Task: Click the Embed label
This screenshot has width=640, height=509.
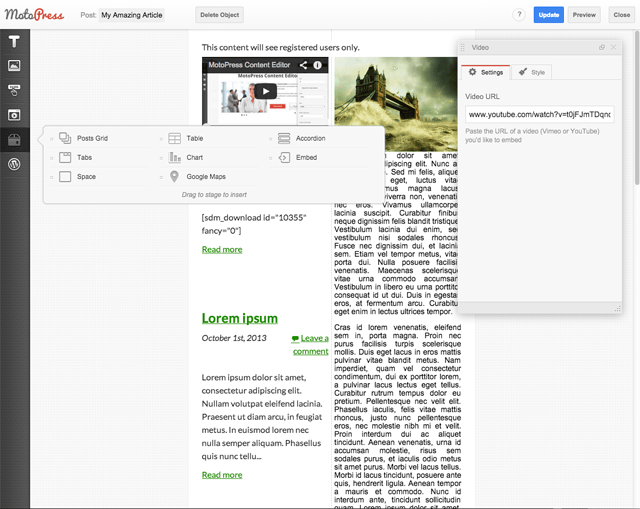Action: (307, 158)
